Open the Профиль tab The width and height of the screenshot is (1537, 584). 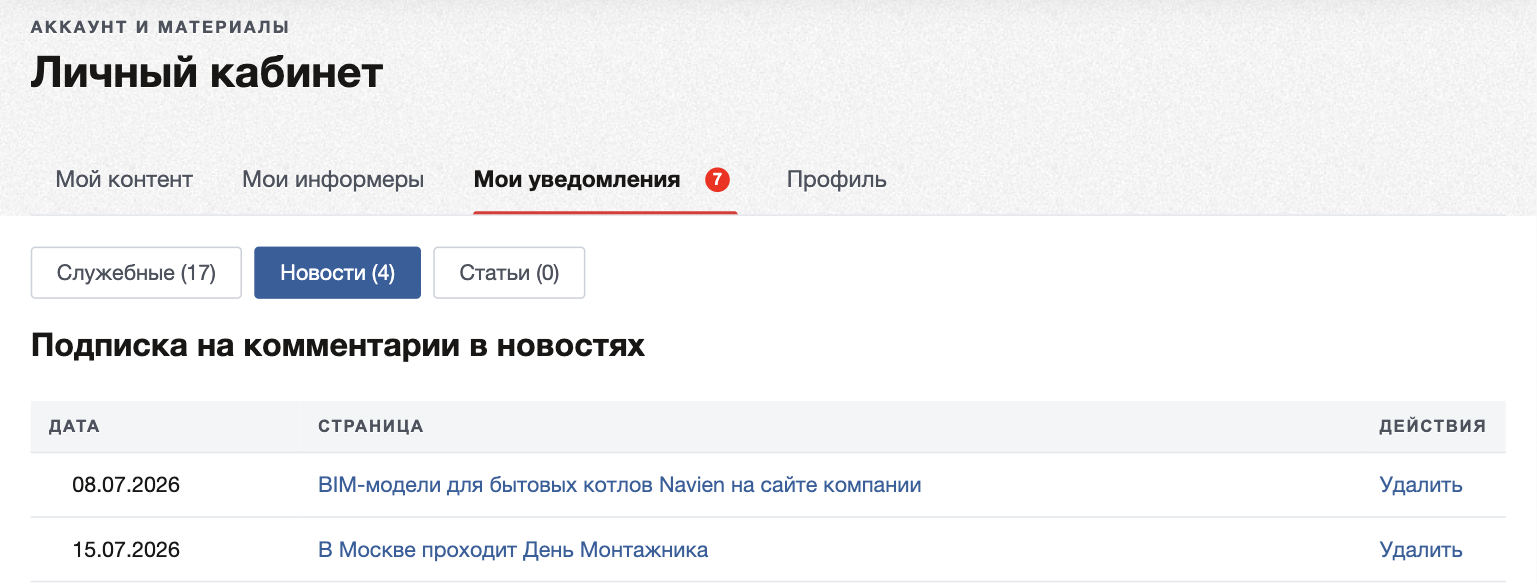tap(836, 180)
